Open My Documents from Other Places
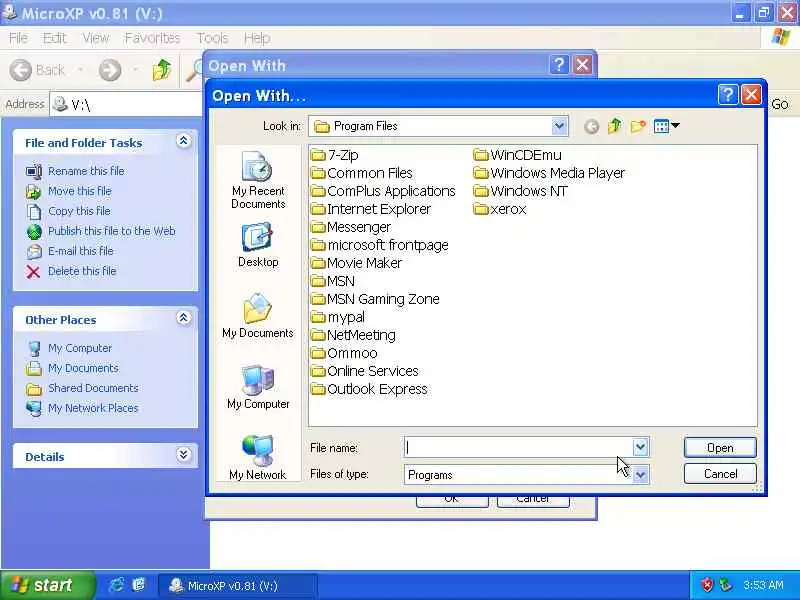Viewport: 800px width, 600px height. (83, 368)
